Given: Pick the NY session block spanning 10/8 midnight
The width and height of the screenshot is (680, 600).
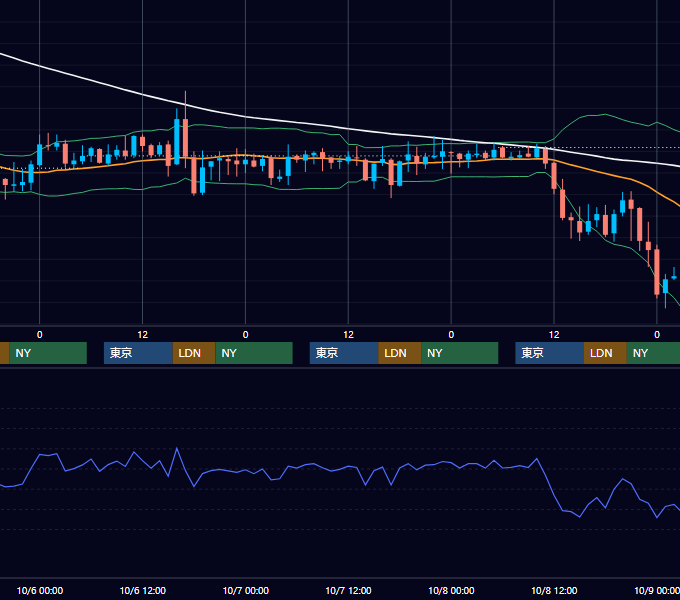Looking at the screenshot, I should pos(459,353).
